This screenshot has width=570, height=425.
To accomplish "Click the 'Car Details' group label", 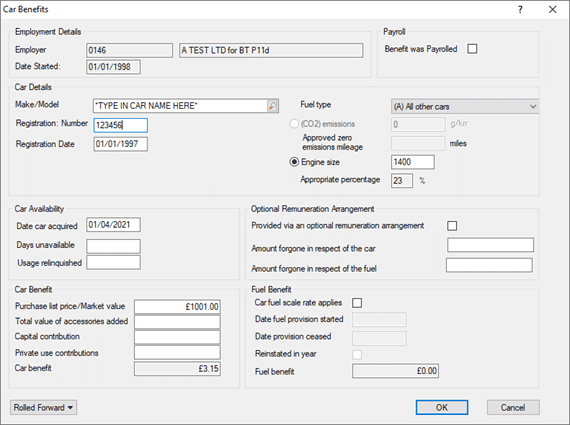I will 33,87.
